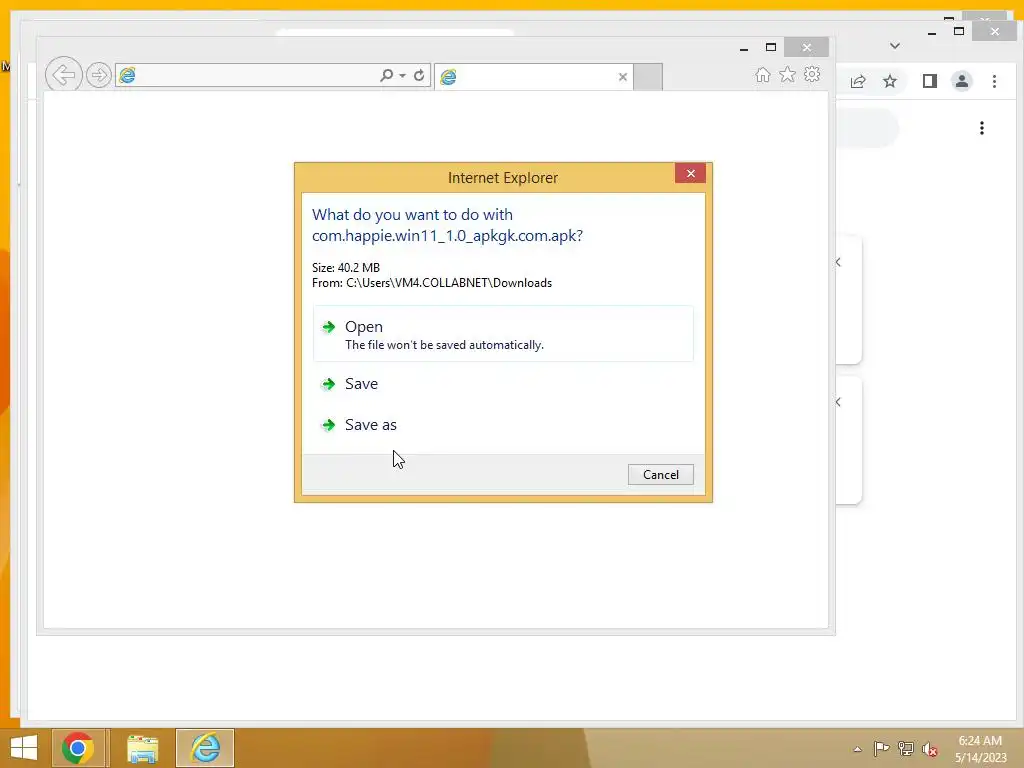Open Internet Explorer tools gear menu
The height and width of the screenshot is (768, 1024).
coord(812,74)
